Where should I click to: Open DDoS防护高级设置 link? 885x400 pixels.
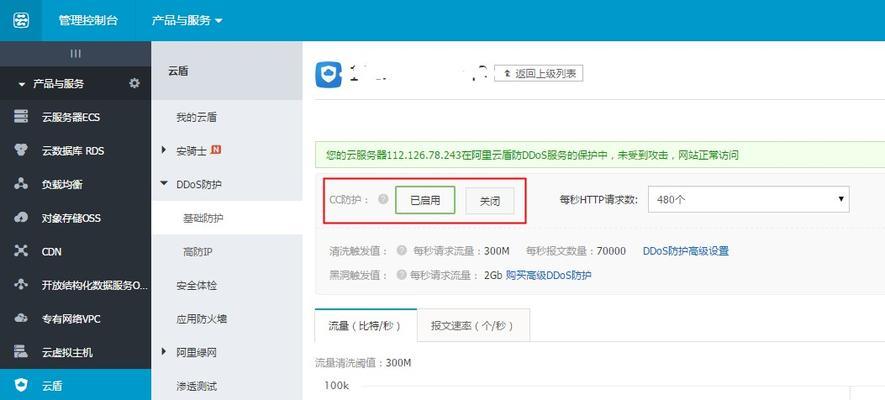686,251
